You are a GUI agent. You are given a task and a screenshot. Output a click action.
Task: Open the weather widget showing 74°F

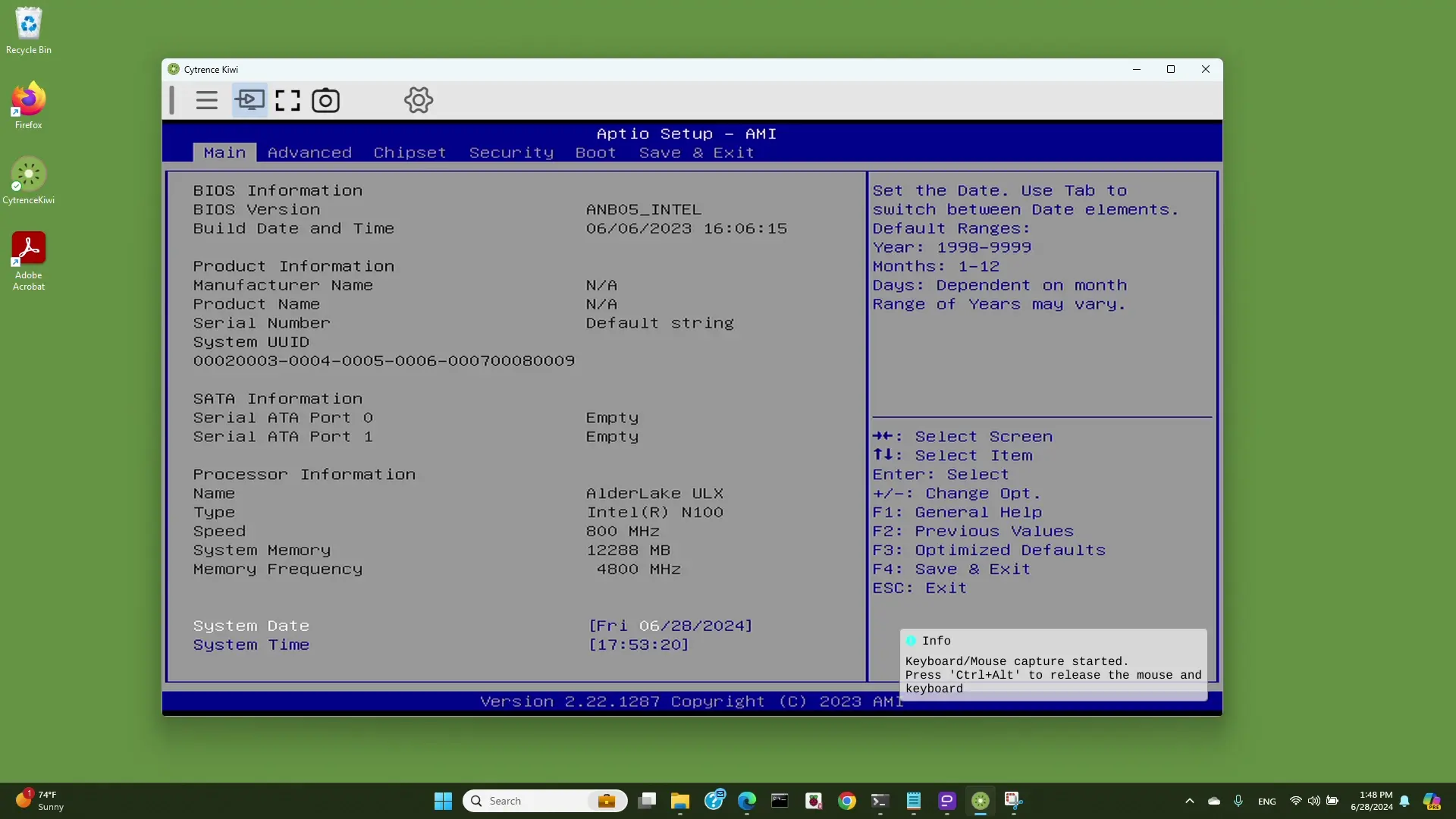pos(39,801)
